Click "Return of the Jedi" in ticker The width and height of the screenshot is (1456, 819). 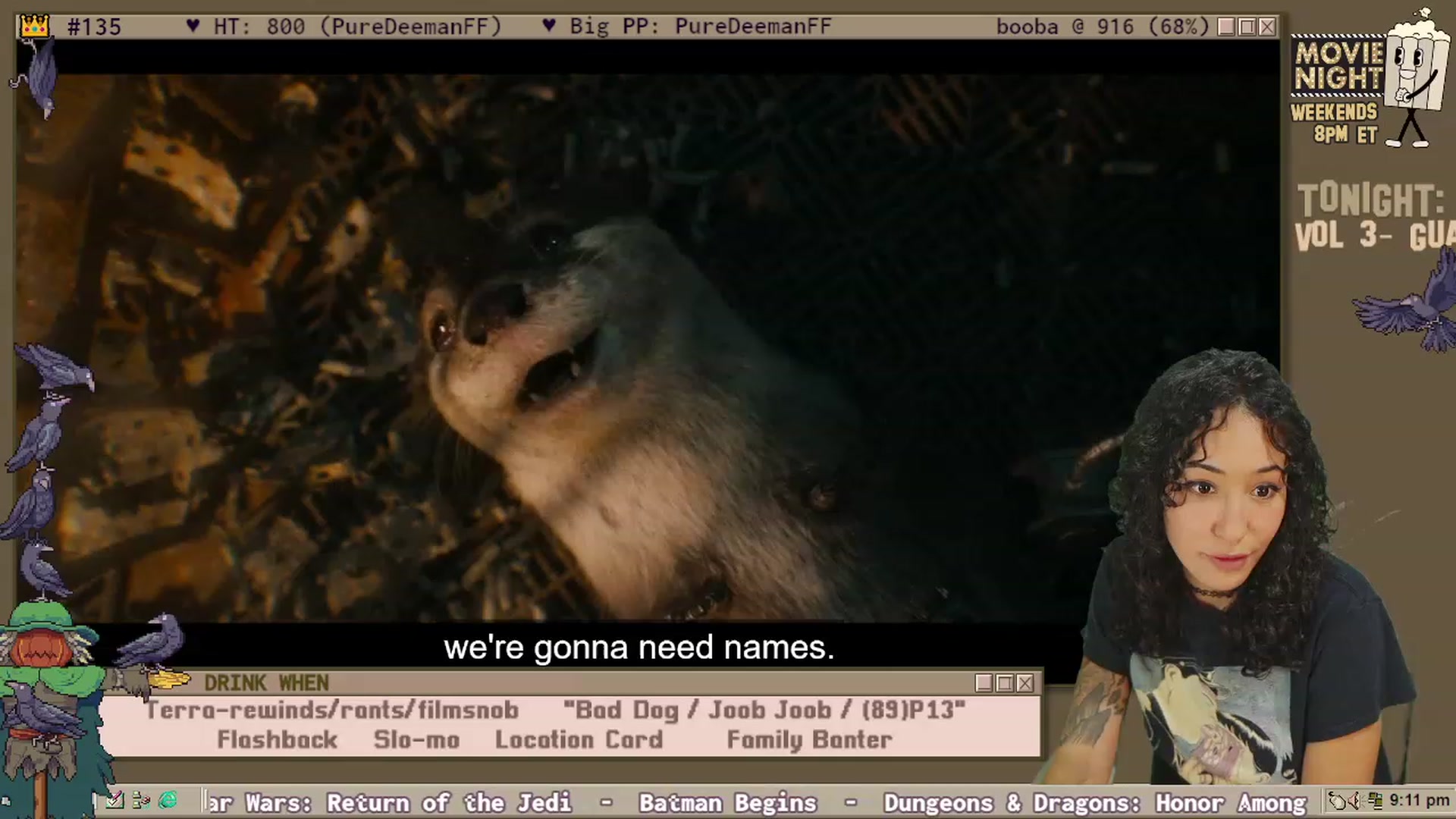coord(449,802)
